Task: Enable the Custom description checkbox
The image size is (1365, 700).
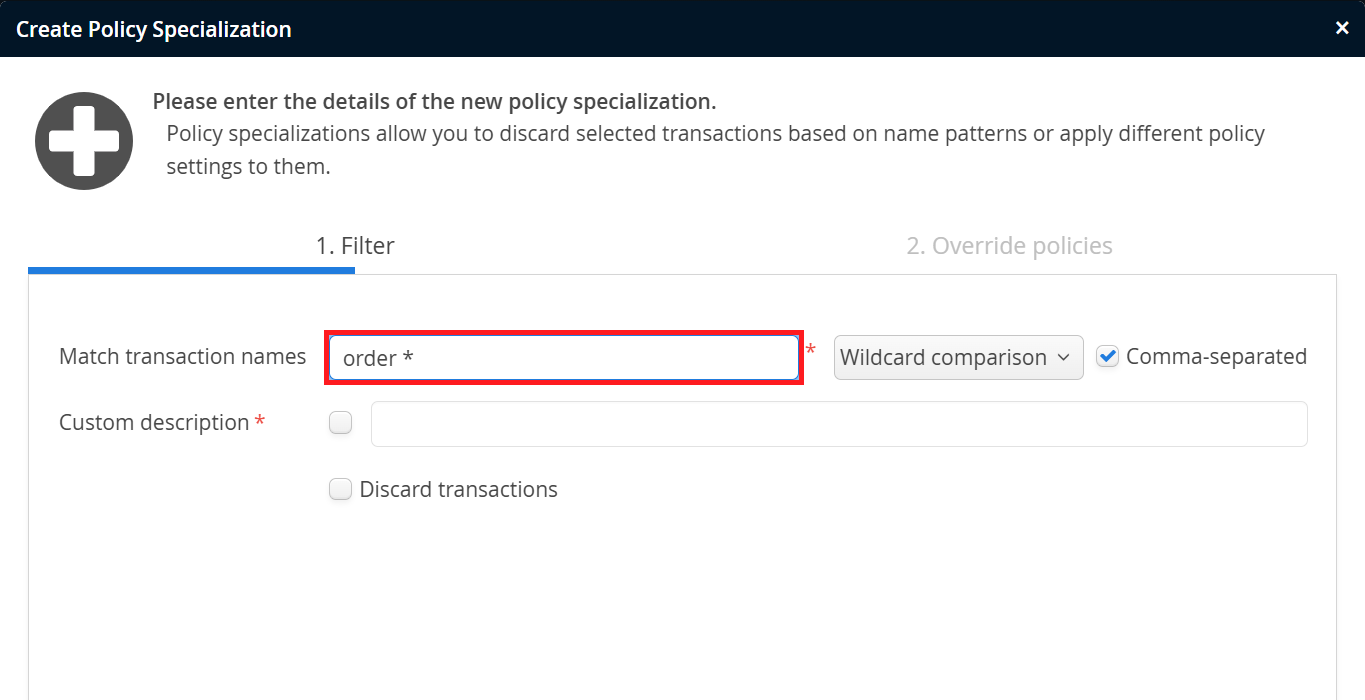Action: pos(341,423)
